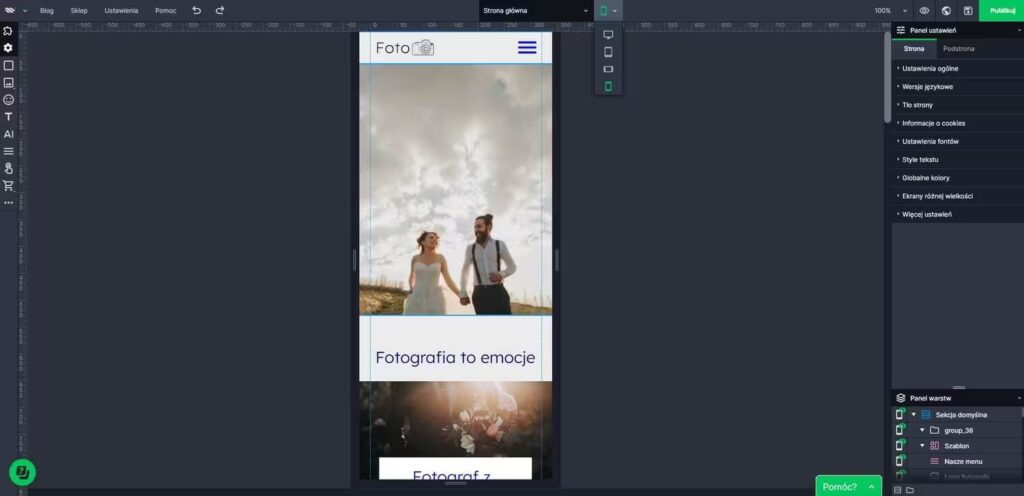This screenshot has height=496, width=1024.
Task: Select the Nasze menu layer
Action: 963,461
